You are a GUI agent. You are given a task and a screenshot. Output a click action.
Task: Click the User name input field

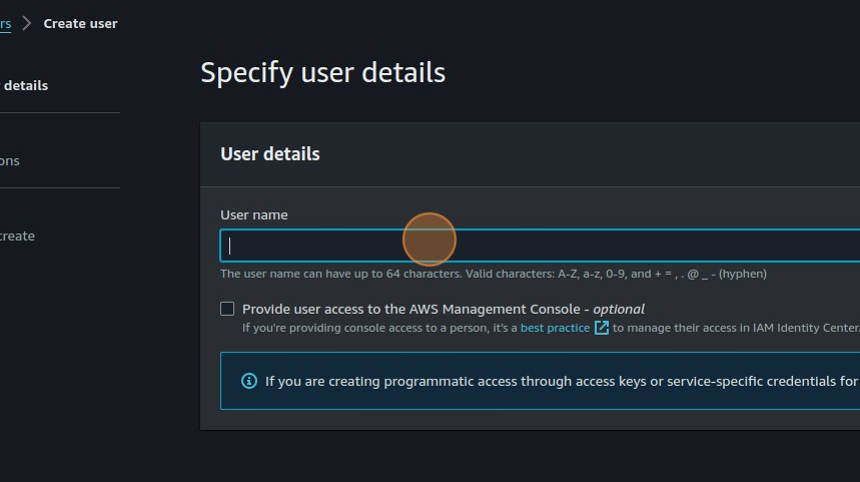540,246
